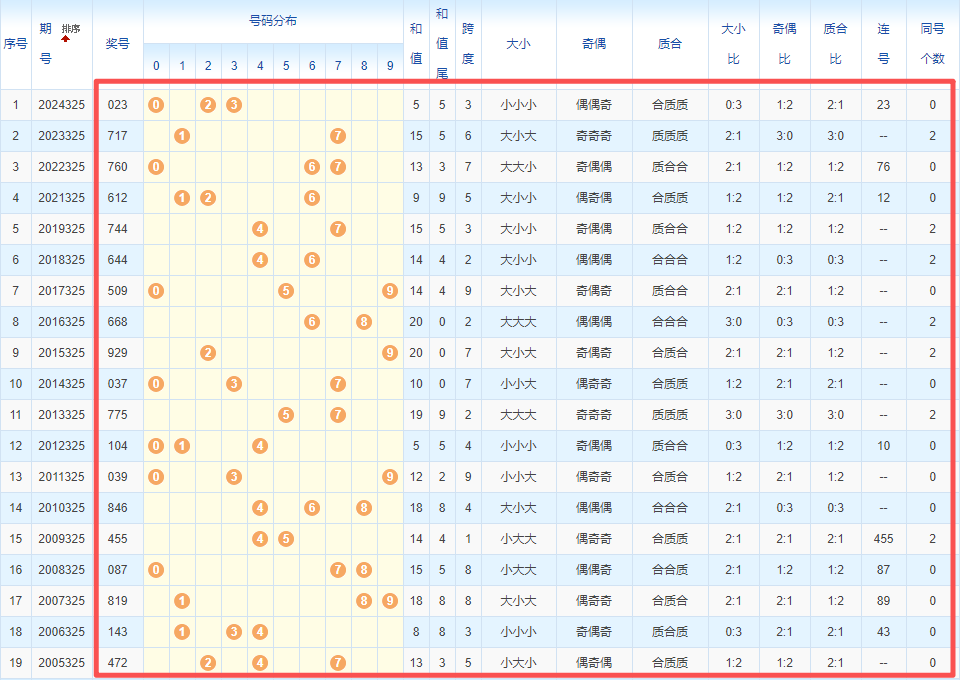Screen dimensions: 960x680
Task: Click the 奇偶 column header
Action: click(593, 44)
